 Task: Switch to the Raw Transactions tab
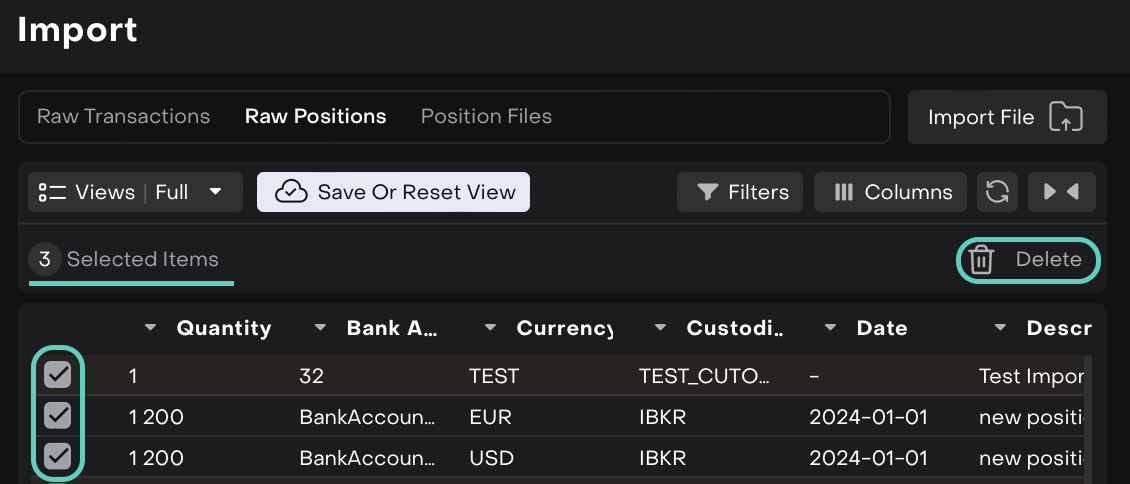pos(123,116)
